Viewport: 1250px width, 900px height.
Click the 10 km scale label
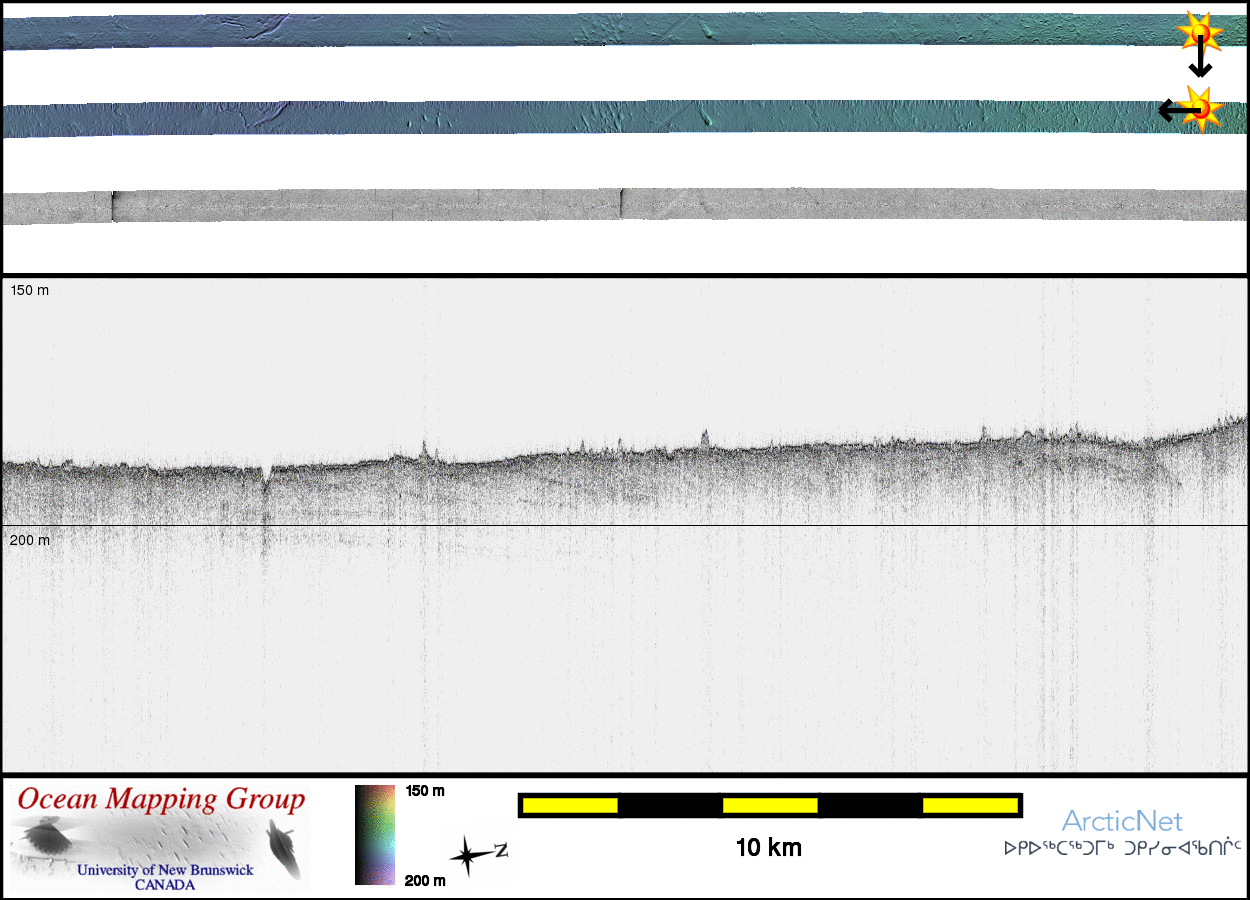768,848
